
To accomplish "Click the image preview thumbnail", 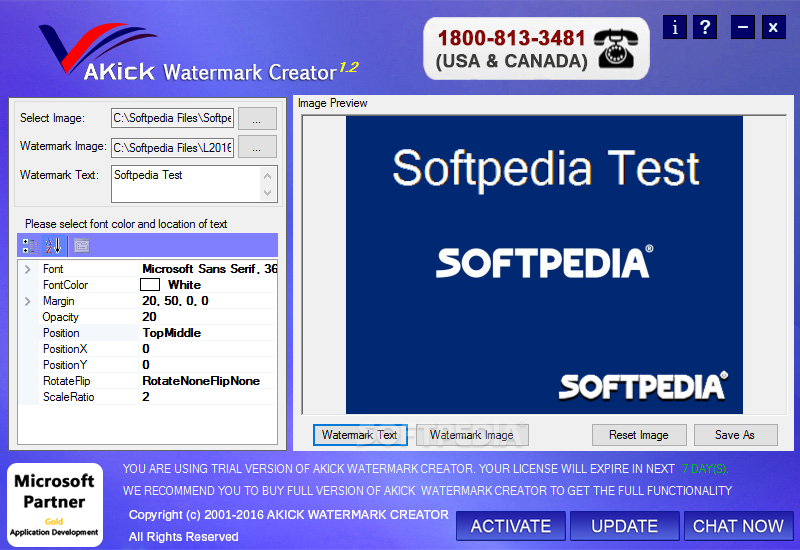I will (x=544, y=265).
